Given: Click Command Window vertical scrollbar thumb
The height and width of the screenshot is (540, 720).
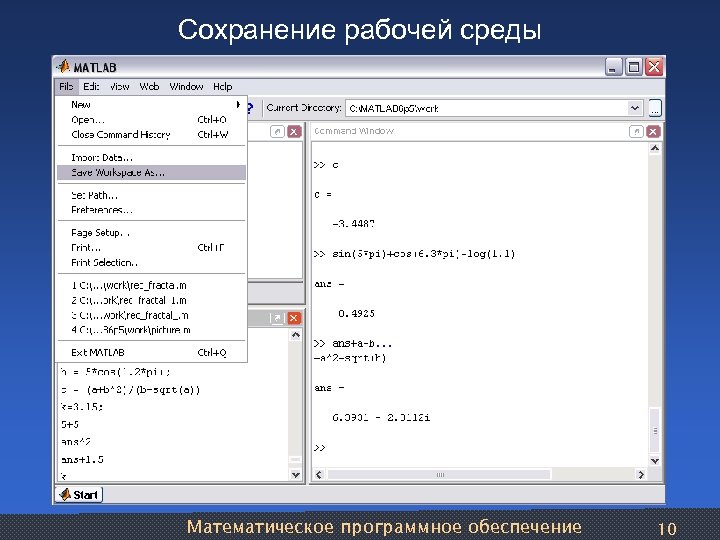Looking at the screenshot, I should point(655,431).
